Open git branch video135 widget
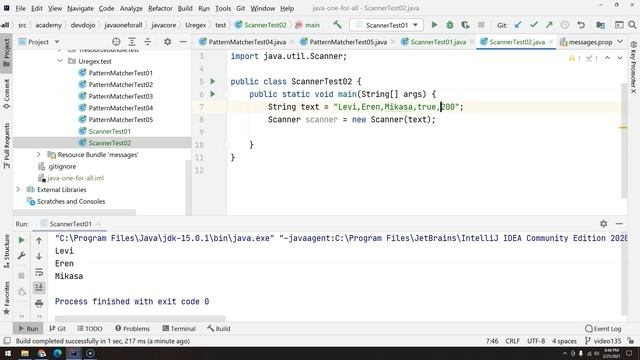 click(x=603, y=341)
